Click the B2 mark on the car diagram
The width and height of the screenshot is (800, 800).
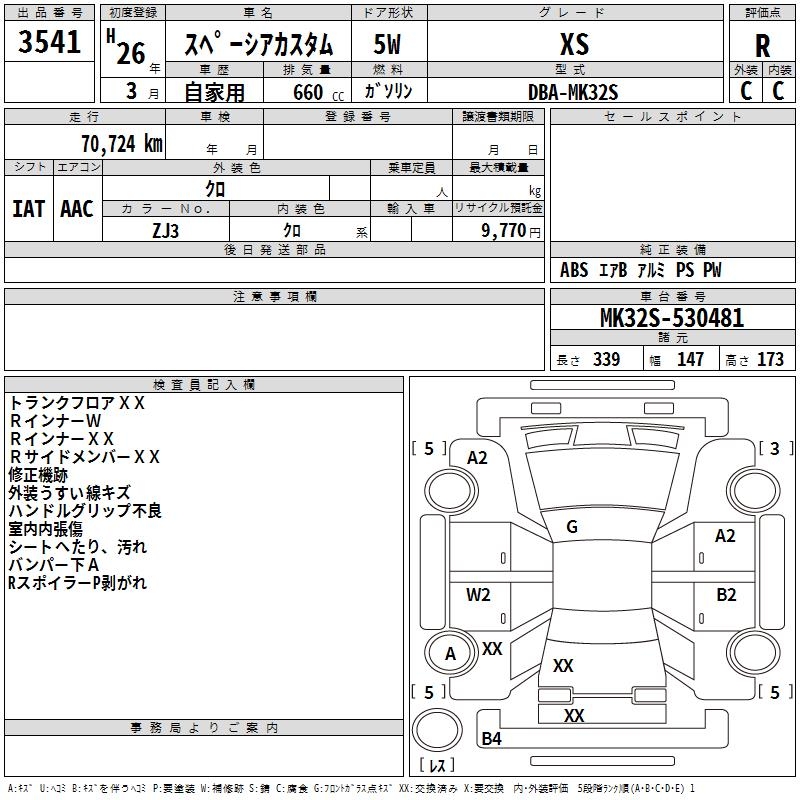(x=726, y=594)
